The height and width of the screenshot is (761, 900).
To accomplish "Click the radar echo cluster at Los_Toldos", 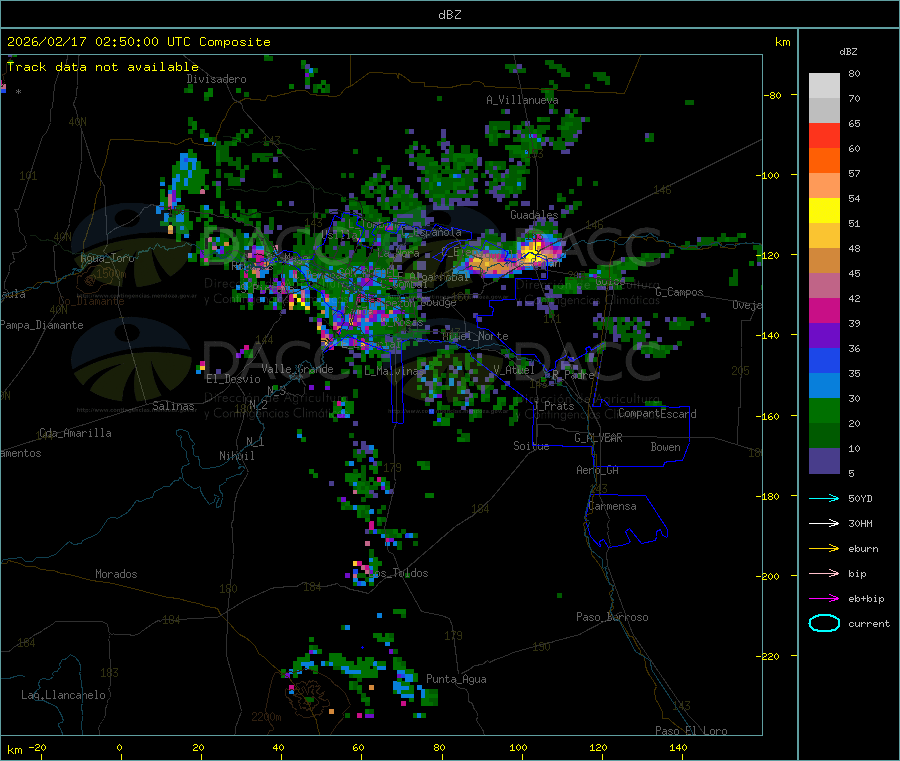I will pyautogui.click(x=362, y=572).
